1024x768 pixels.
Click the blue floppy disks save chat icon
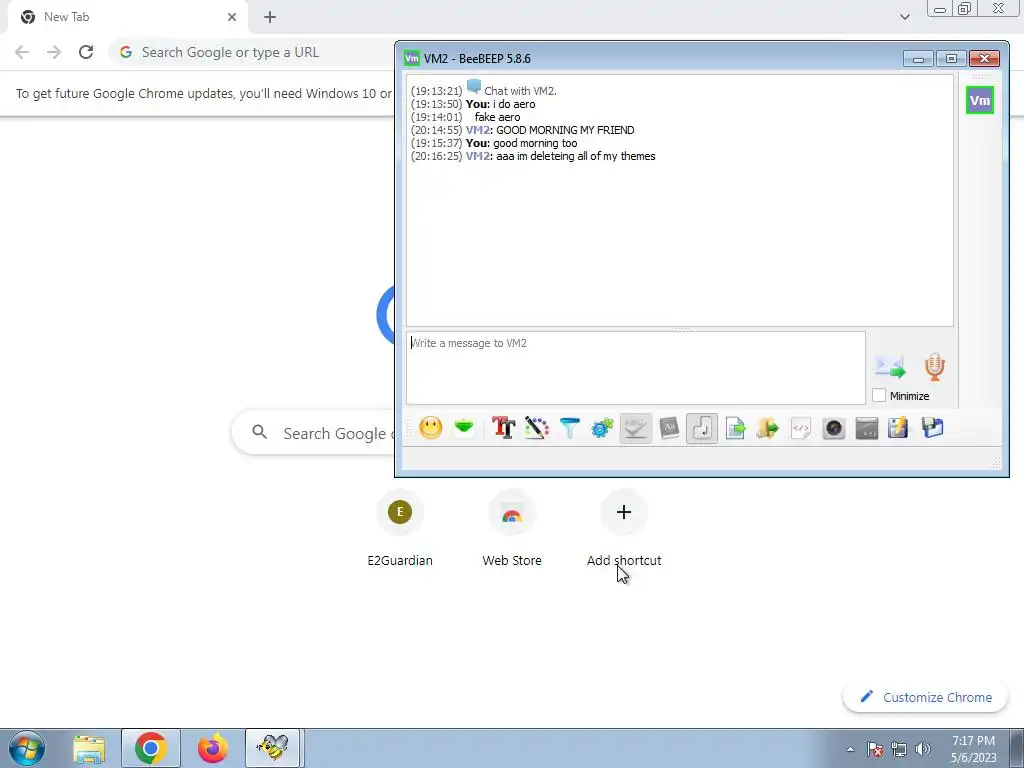pyautogui.click(x=933, y=428)
